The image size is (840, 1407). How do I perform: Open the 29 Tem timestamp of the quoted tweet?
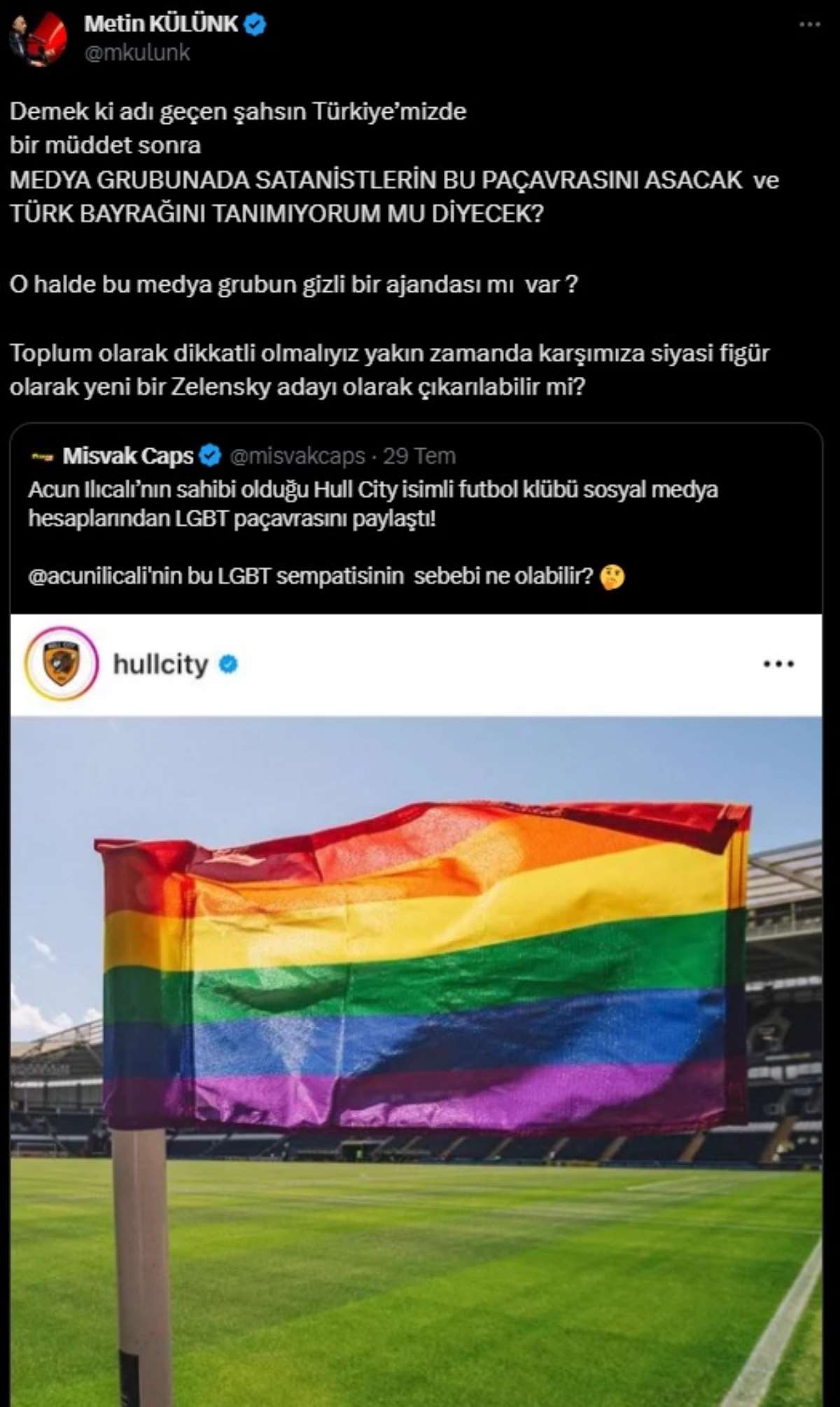[419, 456]
